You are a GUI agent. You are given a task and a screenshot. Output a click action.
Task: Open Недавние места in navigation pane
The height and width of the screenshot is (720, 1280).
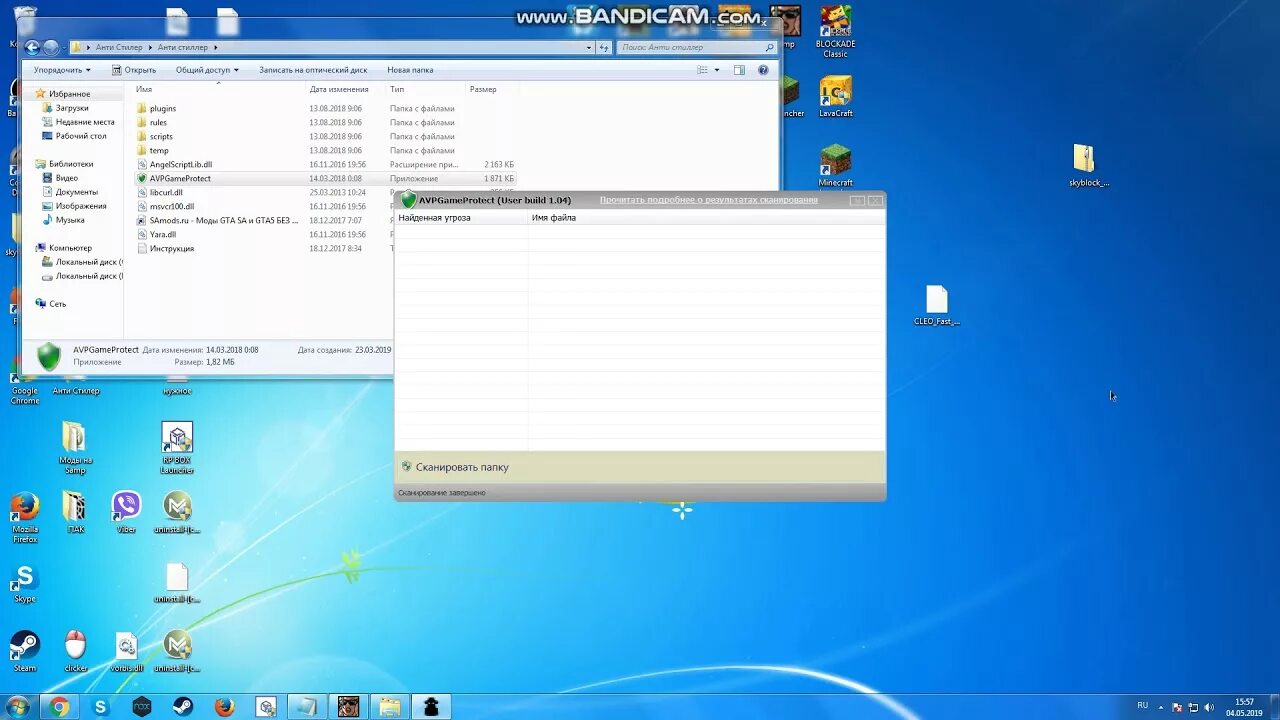(85, 122)
